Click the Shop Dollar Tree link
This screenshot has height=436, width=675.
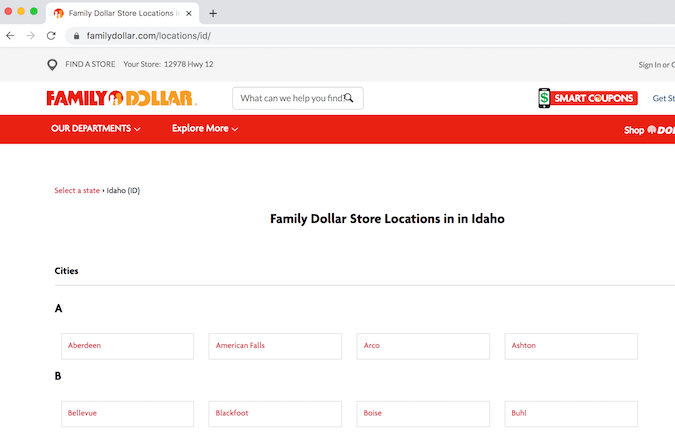[x=649, y=130]
